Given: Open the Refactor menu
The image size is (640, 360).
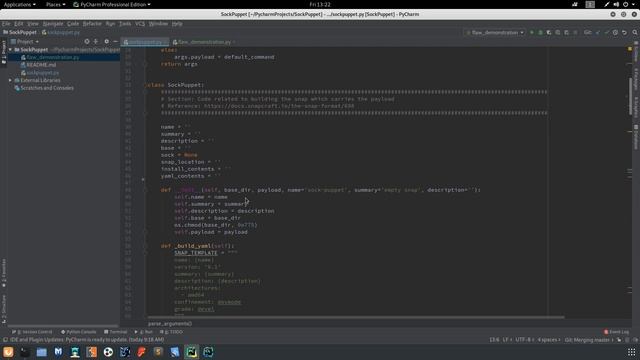Looking at the screenshot, I should [x=92, y=24].
